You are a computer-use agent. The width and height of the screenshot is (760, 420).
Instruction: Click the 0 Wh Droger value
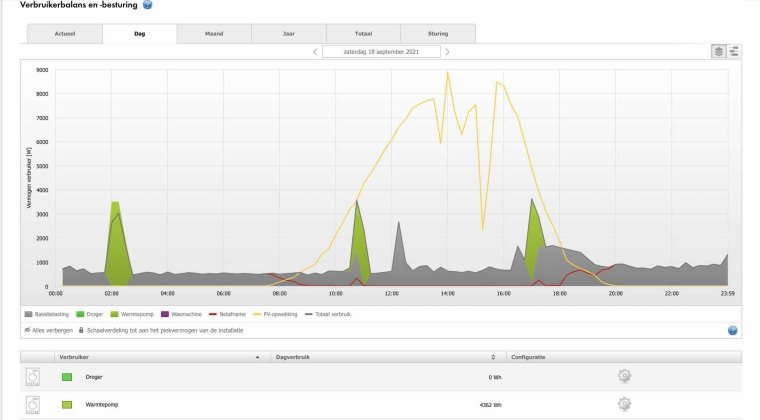point(495,377)
